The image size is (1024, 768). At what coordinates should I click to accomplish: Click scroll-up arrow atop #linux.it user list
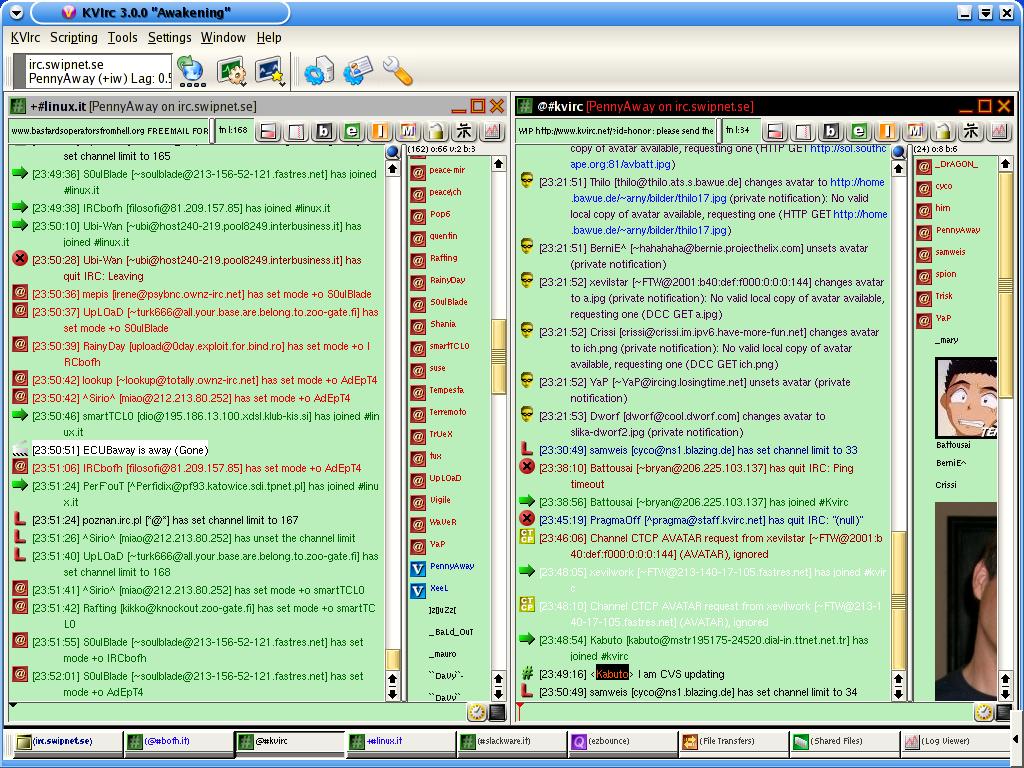click(x=498, y=164)
